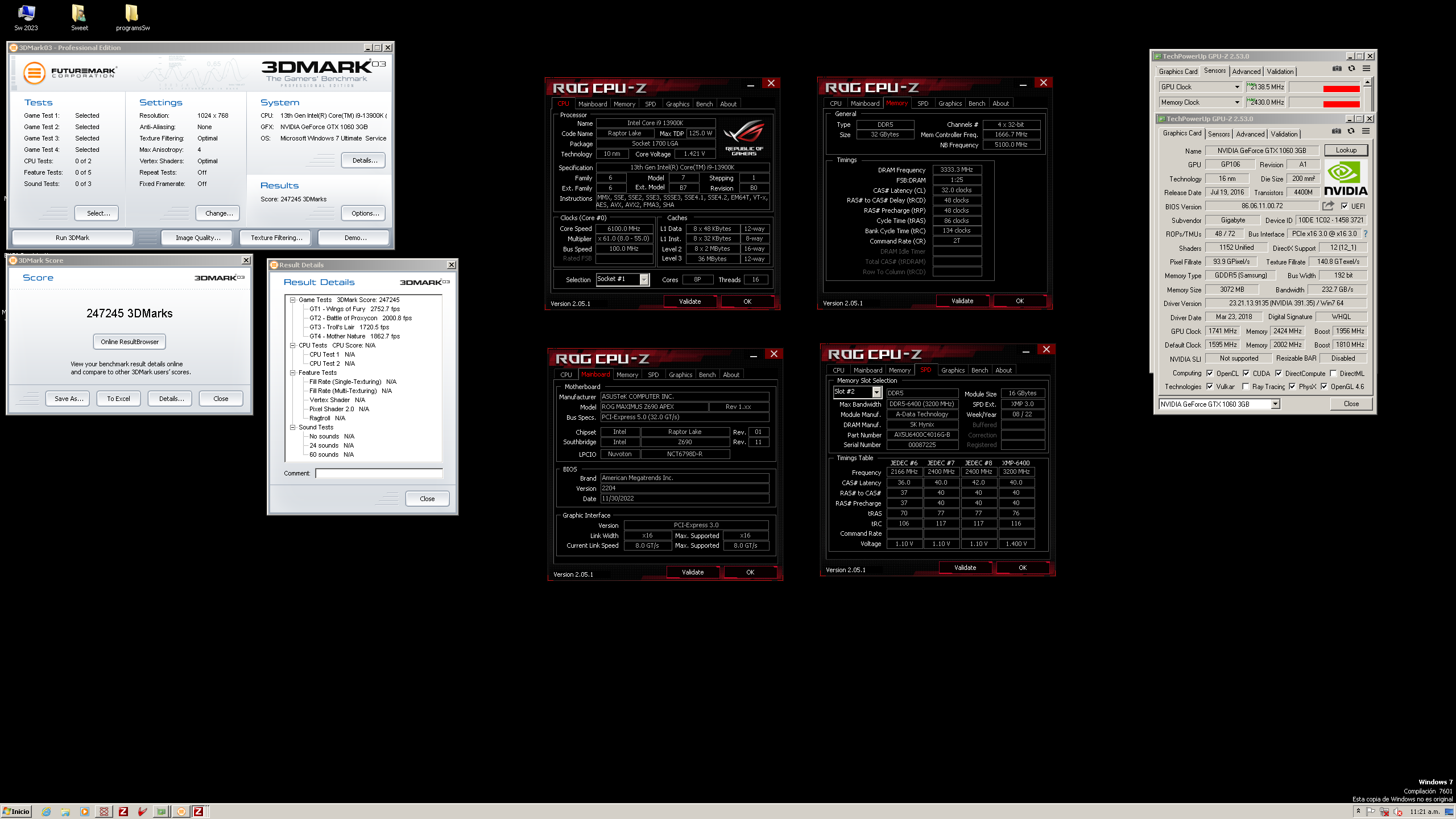
Task: Click refresh icon in GPU-Z Graphics Card window
Action: 1351,131
